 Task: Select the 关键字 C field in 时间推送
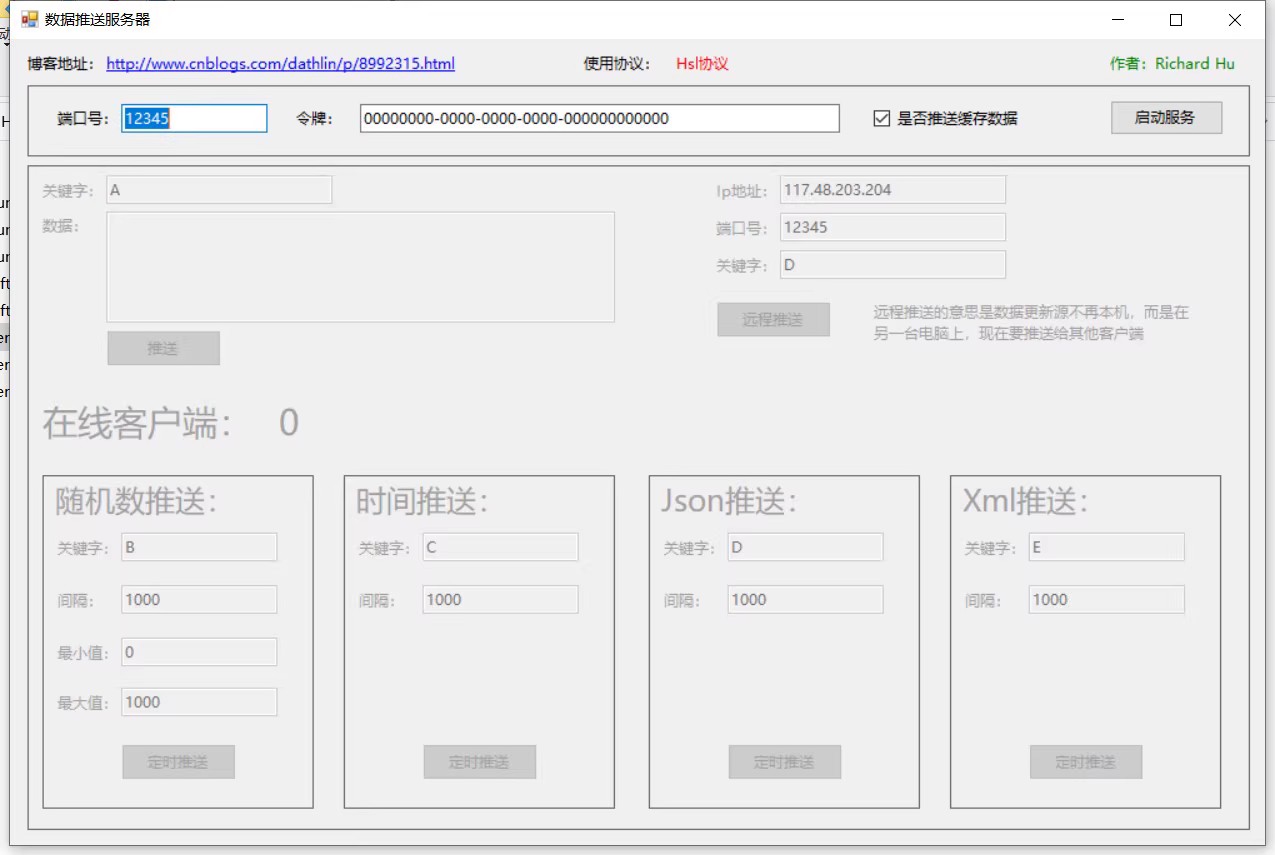[x=499, y=547]
